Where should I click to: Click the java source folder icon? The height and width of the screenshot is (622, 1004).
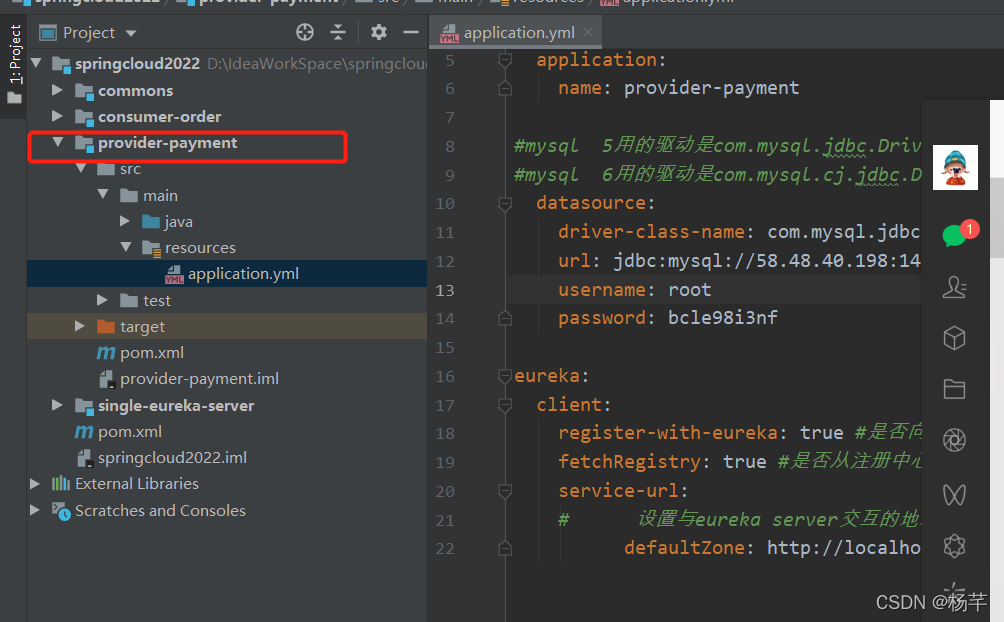tap(151, 222)
